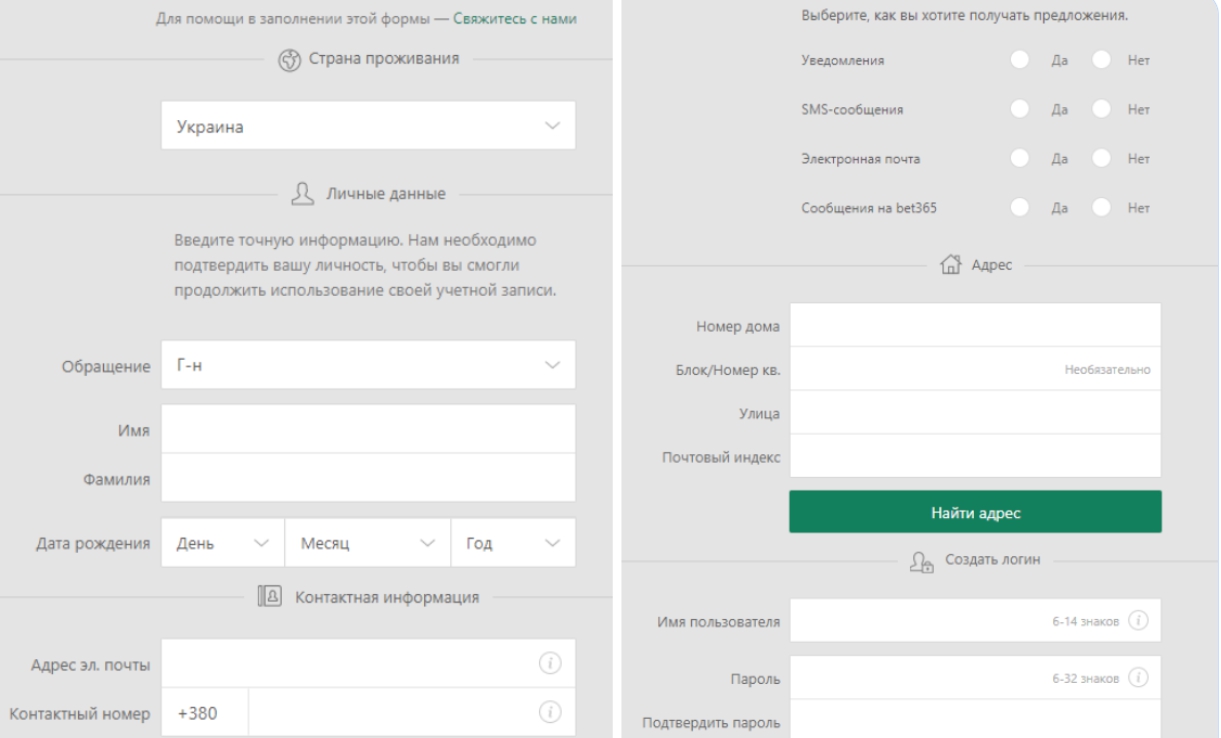Expand the Обращение title dropdown

[x=368, y=365]
